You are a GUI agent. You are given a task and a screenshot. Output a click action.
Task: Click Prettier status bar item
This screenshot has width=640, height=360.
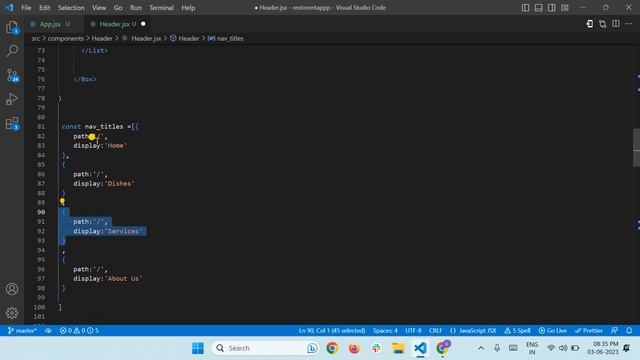pos(588,331)
